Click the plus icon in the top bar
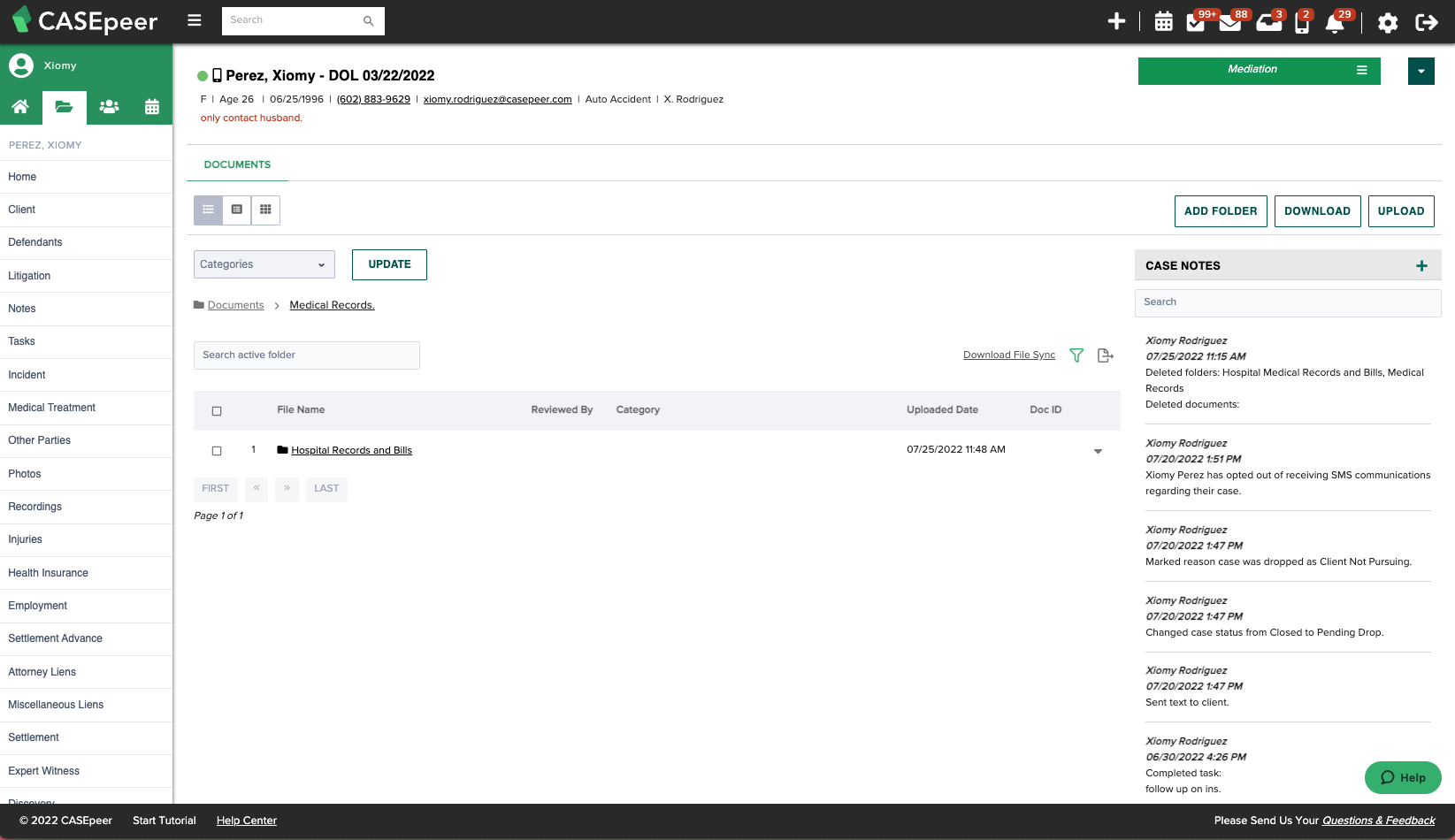1455x840 pixels. (x=1116, y=21)
